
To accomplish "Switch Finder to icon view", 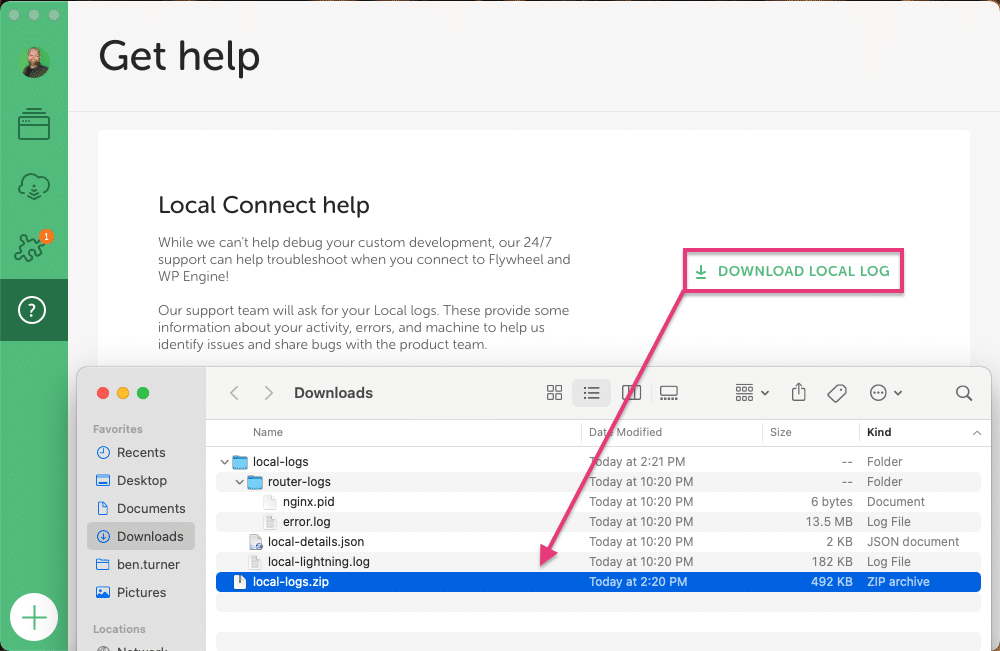I will click(554, 393).
